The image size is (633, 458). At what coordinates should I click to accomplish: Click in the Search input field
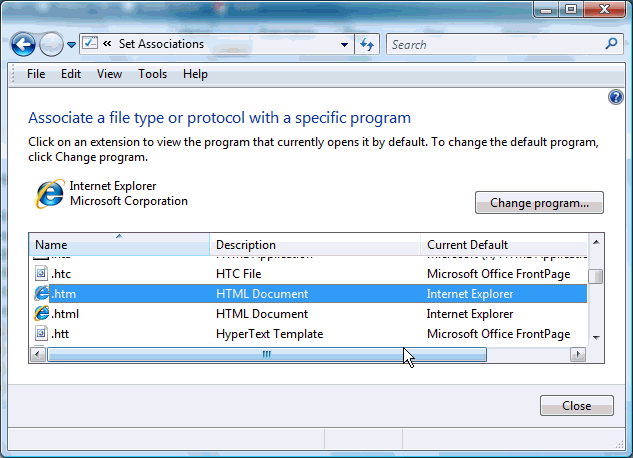click(x=495, y=44)
